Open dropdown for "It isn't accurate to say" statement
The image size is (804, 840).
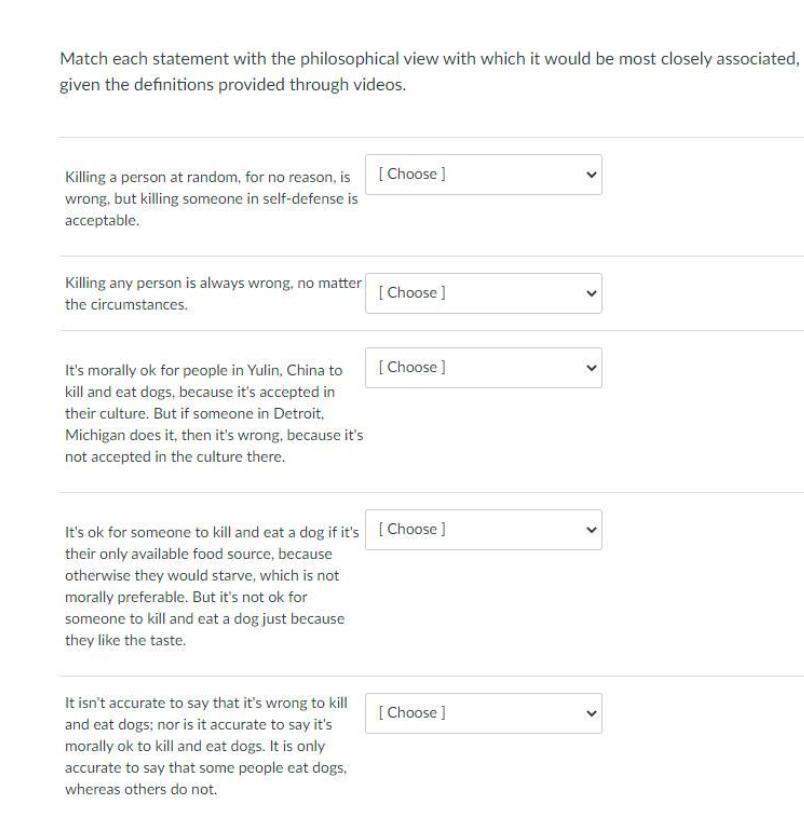coord(484,713)
